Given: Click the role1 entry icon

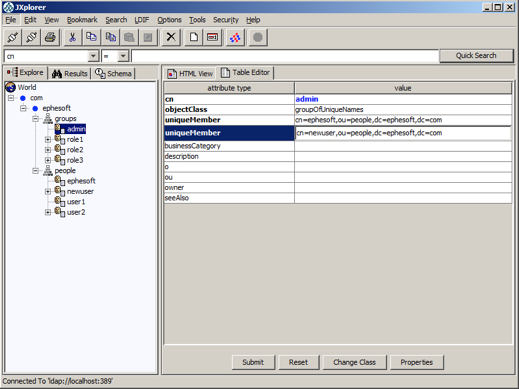Looking at the screenshot, I should tap(60, 139).
